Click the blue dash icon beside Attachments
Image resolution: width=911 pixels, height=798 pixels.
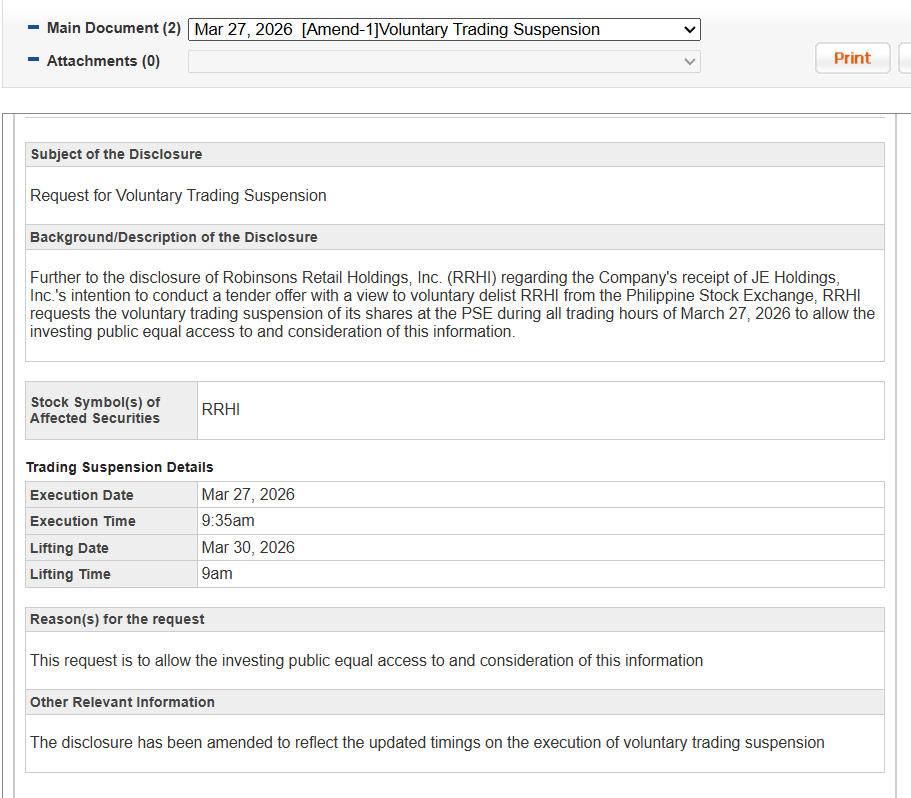point(33,61)
